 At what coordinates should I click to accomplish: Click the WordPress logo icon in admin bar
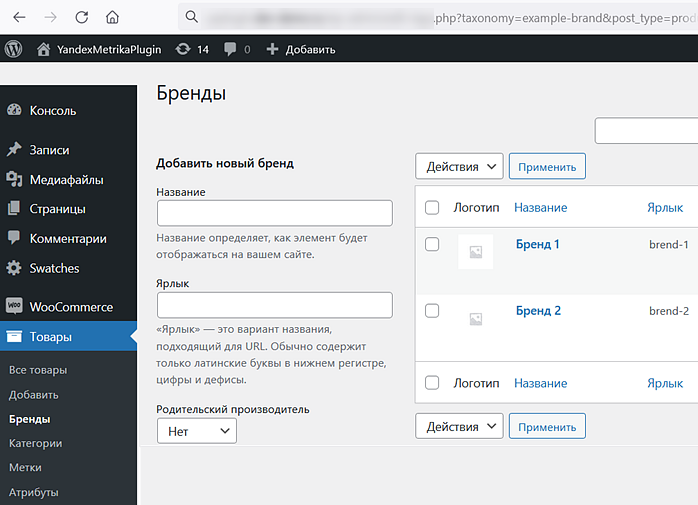tap(14, 49)
